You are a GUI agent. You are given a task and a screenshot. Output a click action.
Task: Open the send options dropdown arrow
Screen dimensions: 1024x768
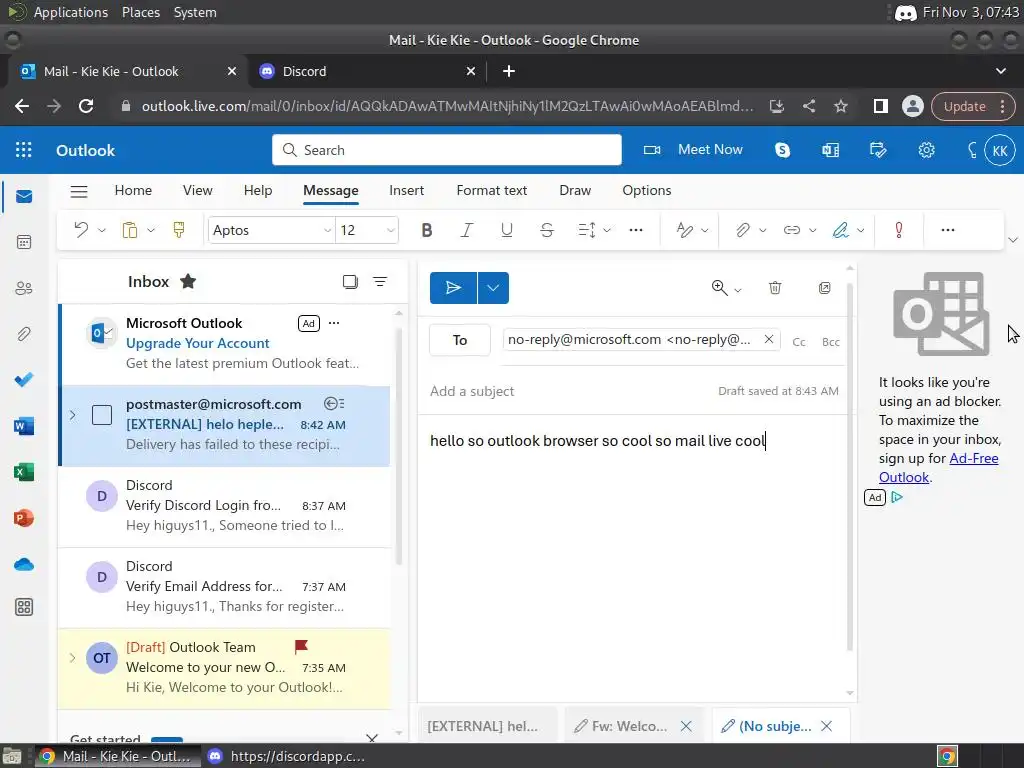pos(493,288)
